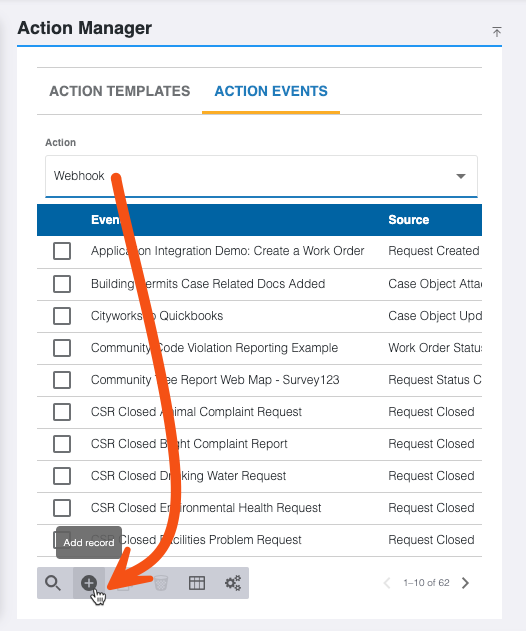Viewport: 526px width, 631px height.
Task: Check the Application Integration Demo row checkbox
Action: pyautogui.click(x=62, y=251)
